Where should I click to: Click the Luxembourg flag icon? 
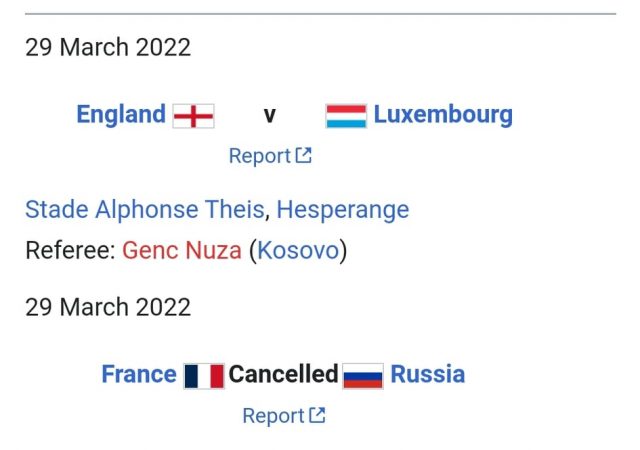point(346,115)
